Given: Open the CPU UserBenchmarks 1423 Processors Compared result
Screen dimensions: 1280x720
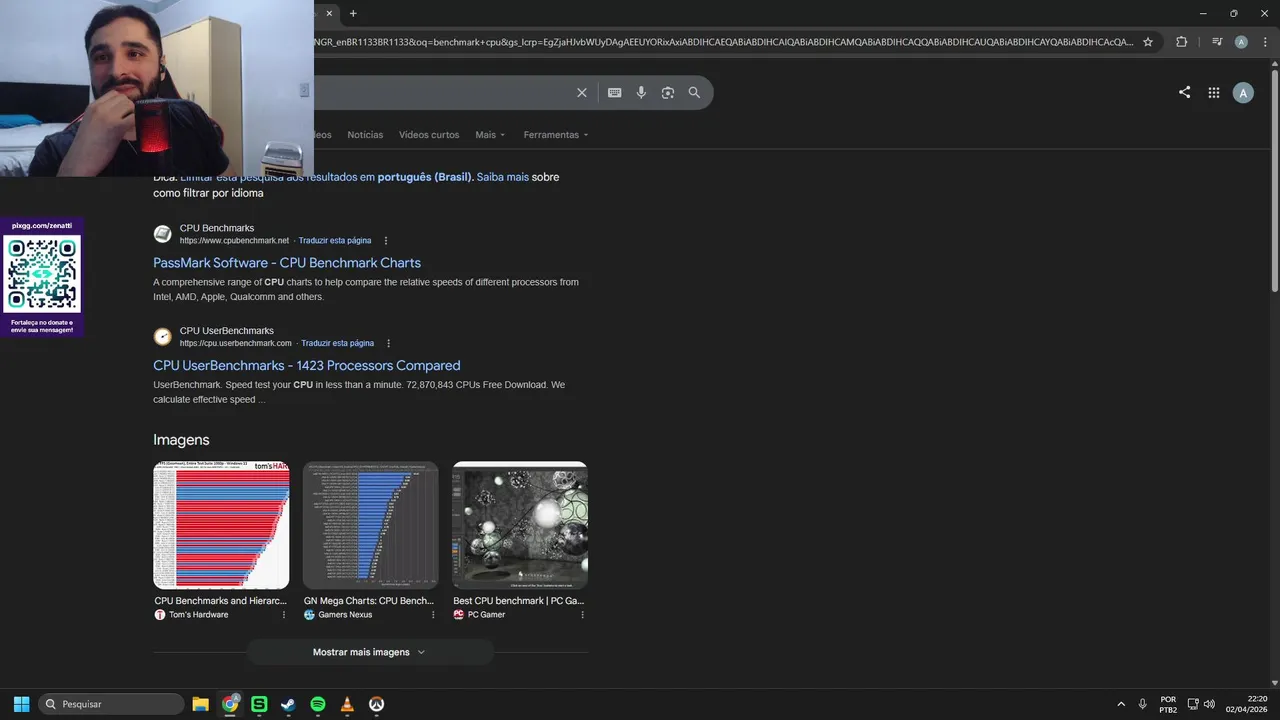Looking at the screenshot, I should pos(307,366).
